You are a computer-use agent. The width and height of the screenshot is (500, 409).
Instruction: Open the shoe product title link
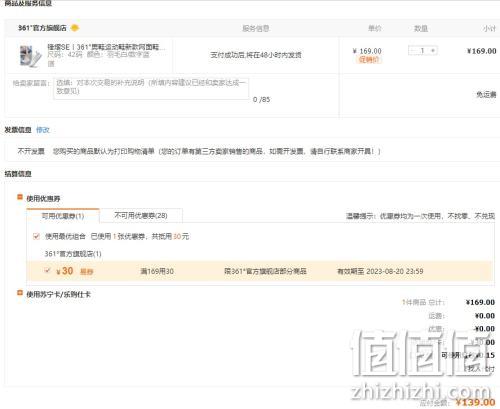point(106,47)
